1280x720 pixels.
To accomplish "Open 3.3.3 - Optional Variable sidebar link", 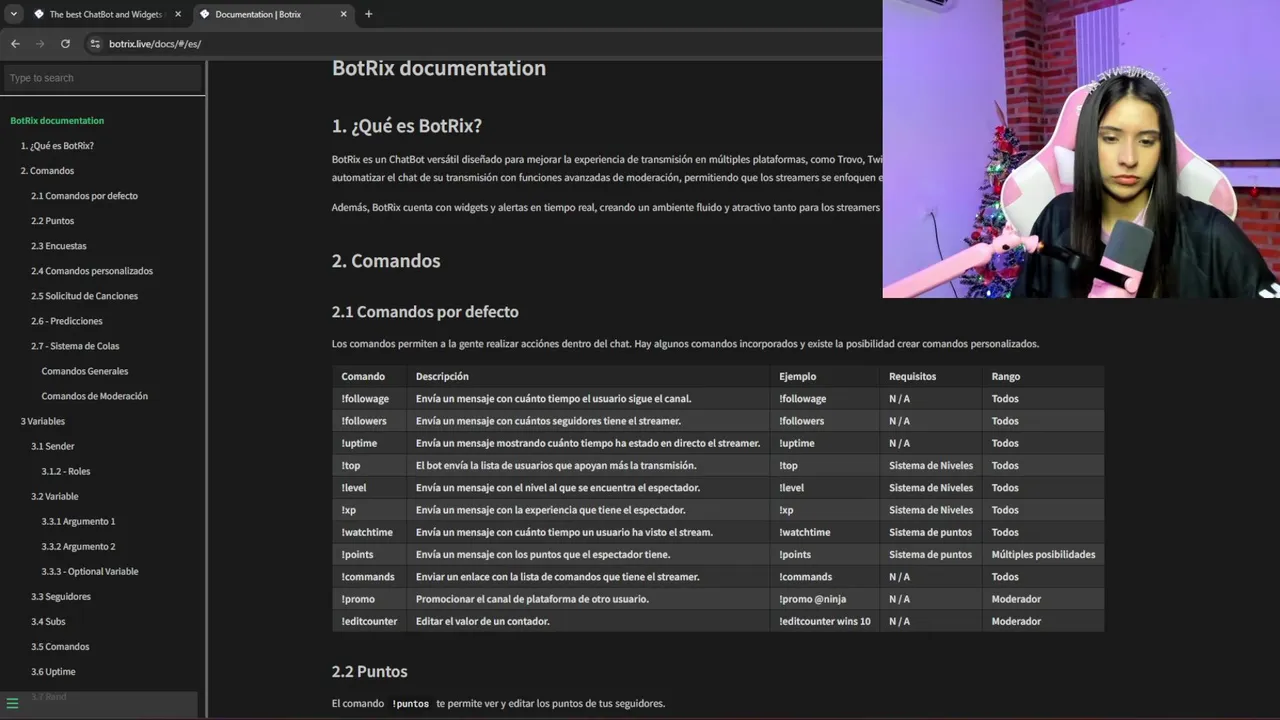I will tap(90, 571).
